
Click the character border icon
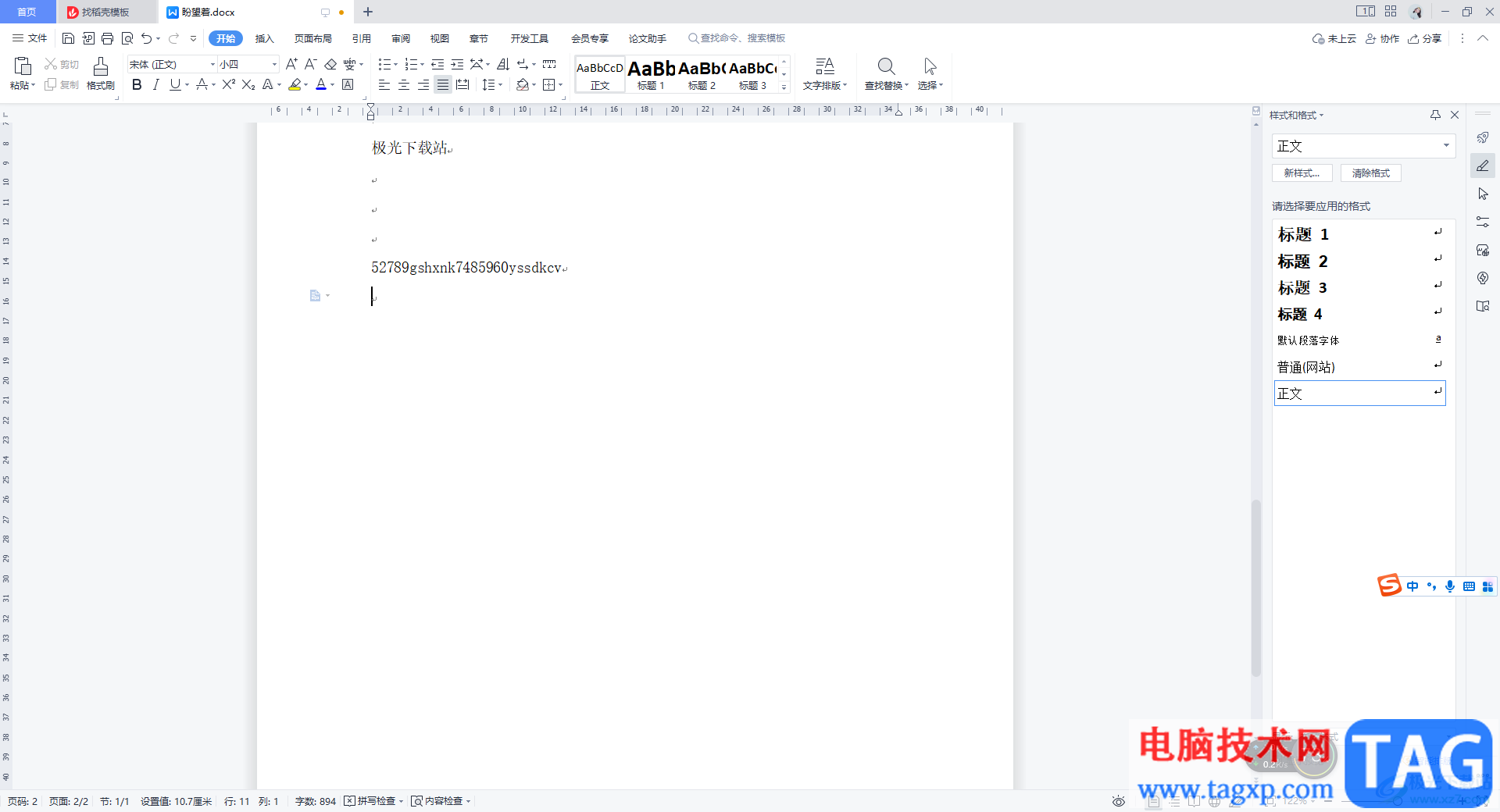348,84
